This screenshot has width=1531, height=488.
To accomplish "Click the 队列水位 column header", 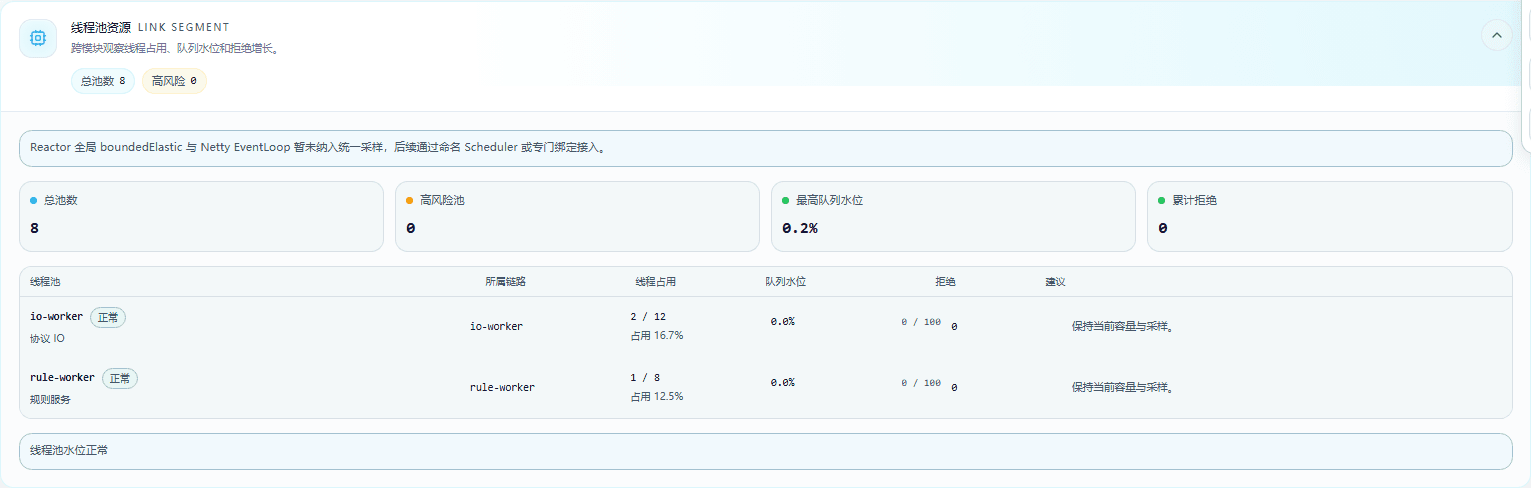I will click(785, 282).
